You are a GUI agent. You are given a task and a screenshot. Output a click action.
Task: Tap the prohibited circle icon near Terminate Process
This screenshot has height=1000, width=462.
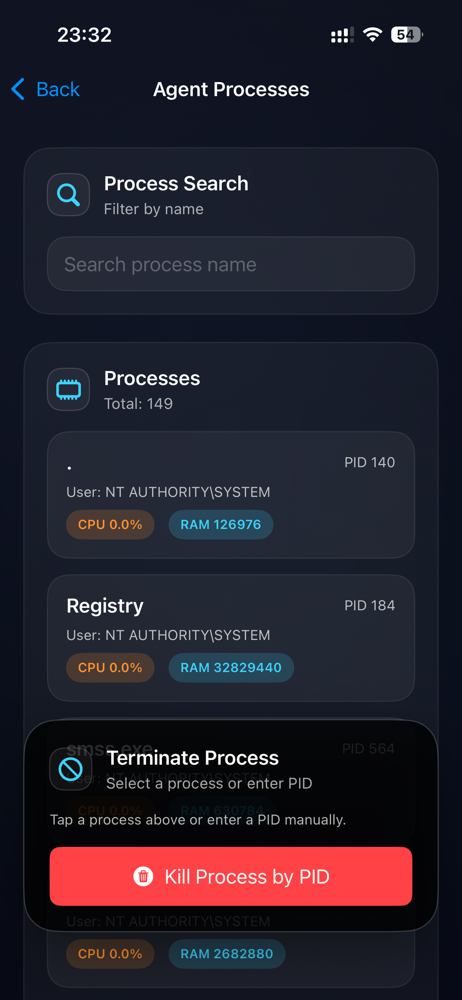[x=71, y=769]
